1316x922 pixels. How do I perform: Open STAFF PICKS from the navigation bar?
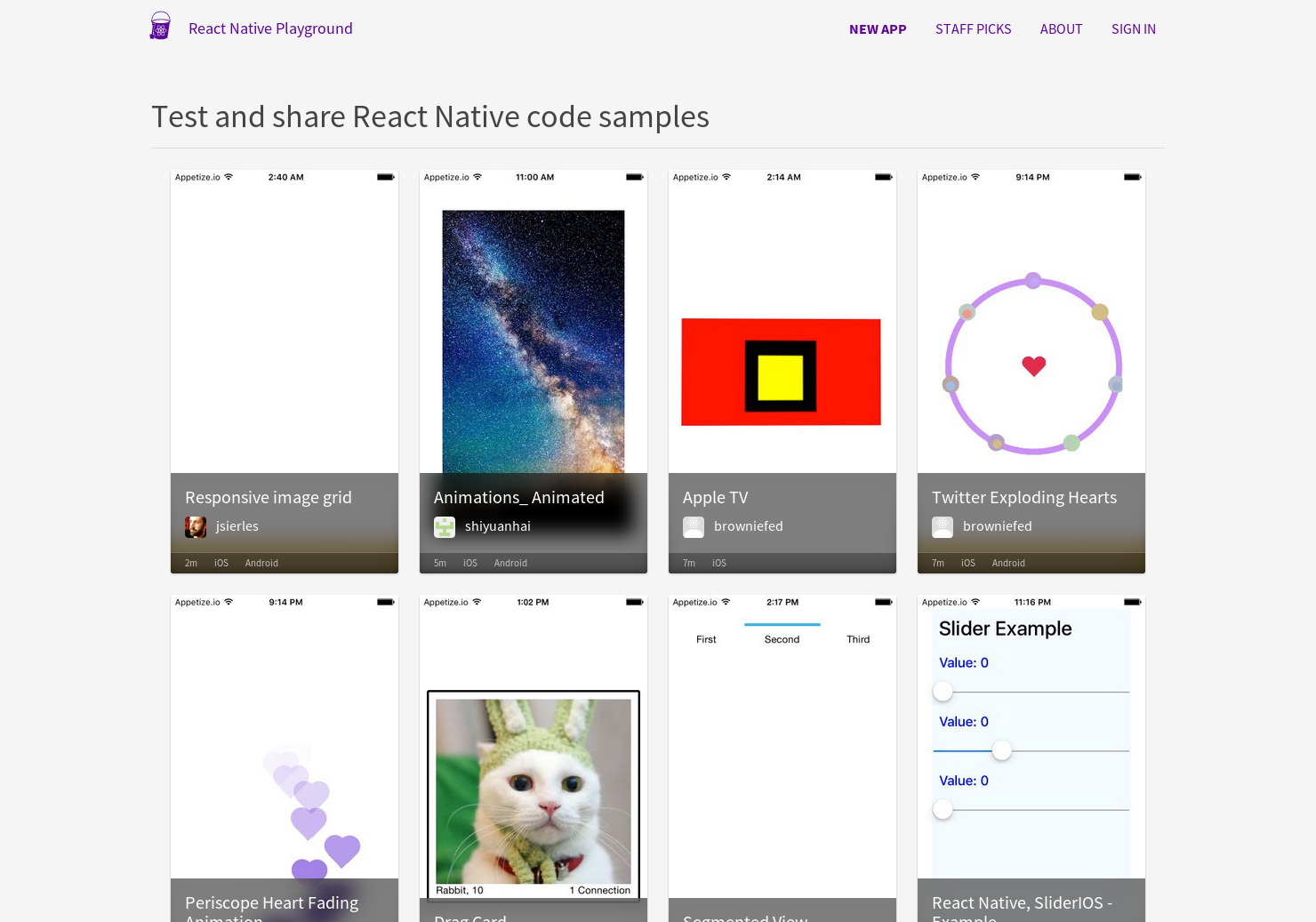(x=973, y=28)
